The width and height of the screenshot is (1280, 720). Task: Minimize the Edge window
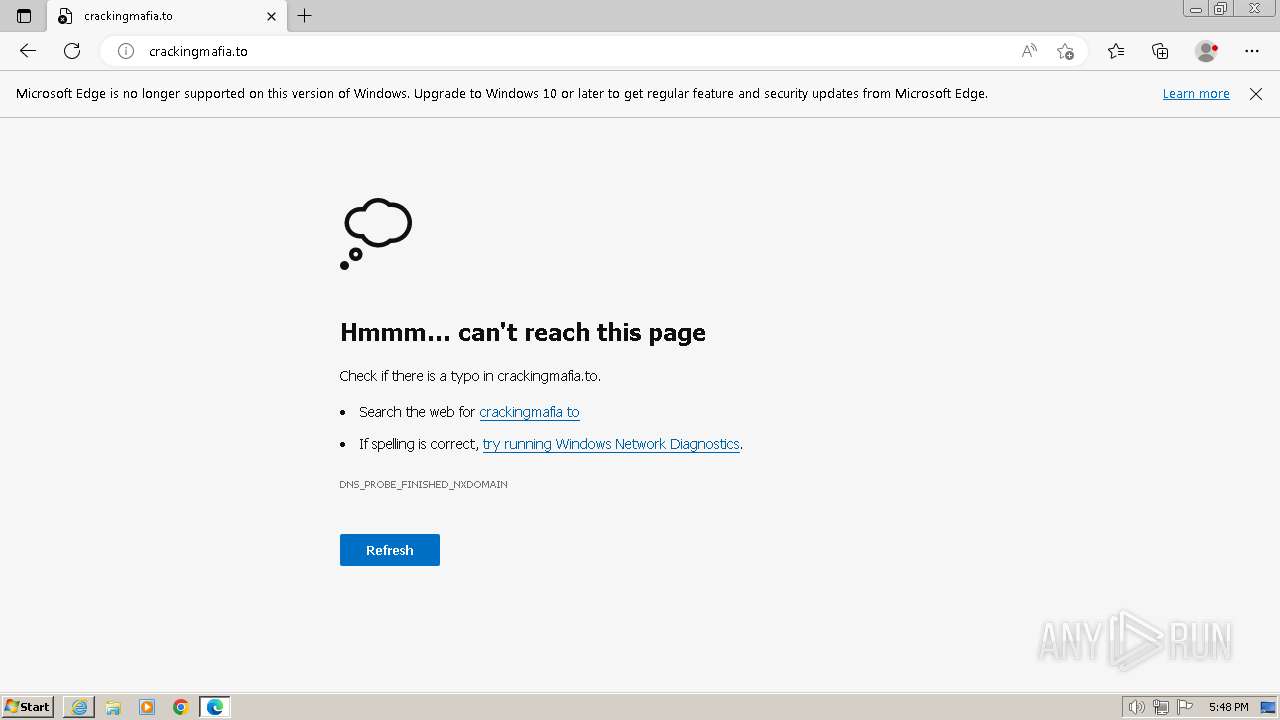pos(1195,9)
